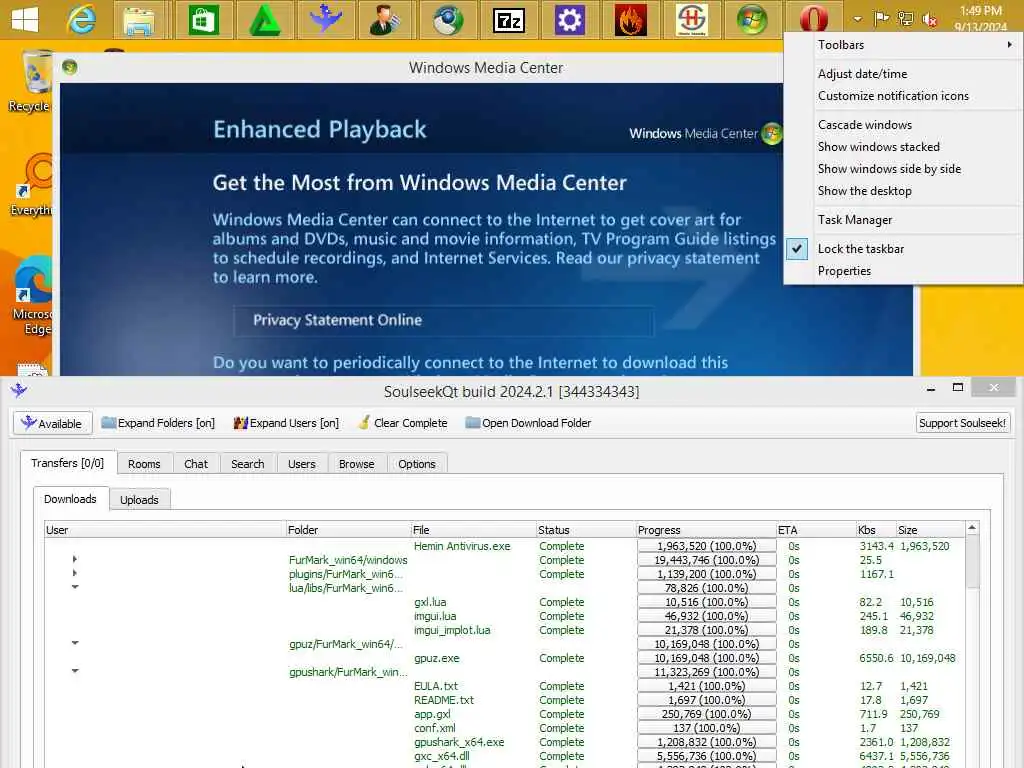
Task: Click the muted volume tray icon
Action: [929, 19]
